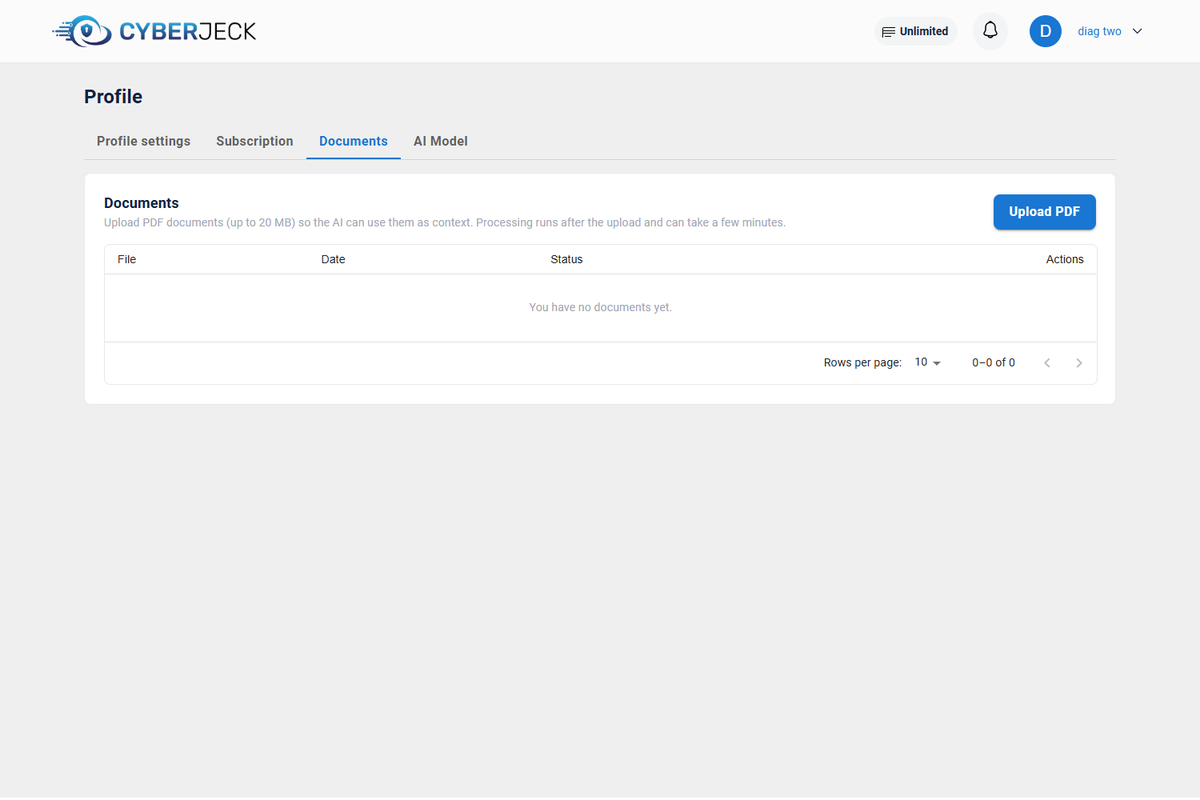The width and height of the screenshot is (1200, 800).
Task: Open the rows per page dropdown
Action: [x=928, y=363]
